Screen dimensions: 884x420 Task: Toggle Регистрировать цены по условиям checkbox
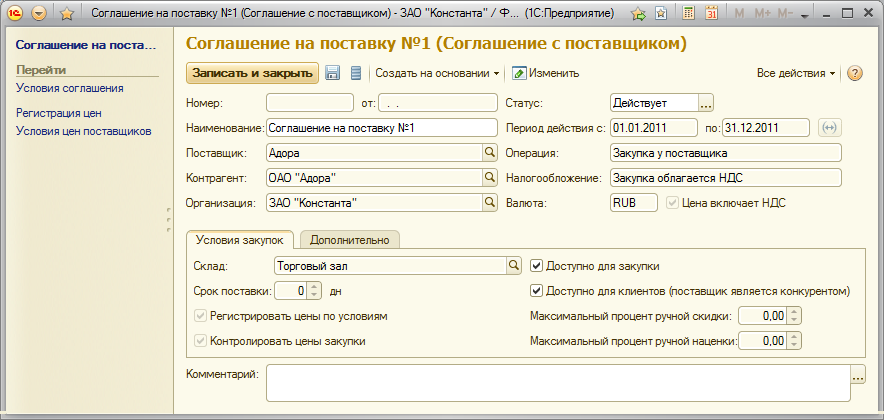click(x=200, y=316)
